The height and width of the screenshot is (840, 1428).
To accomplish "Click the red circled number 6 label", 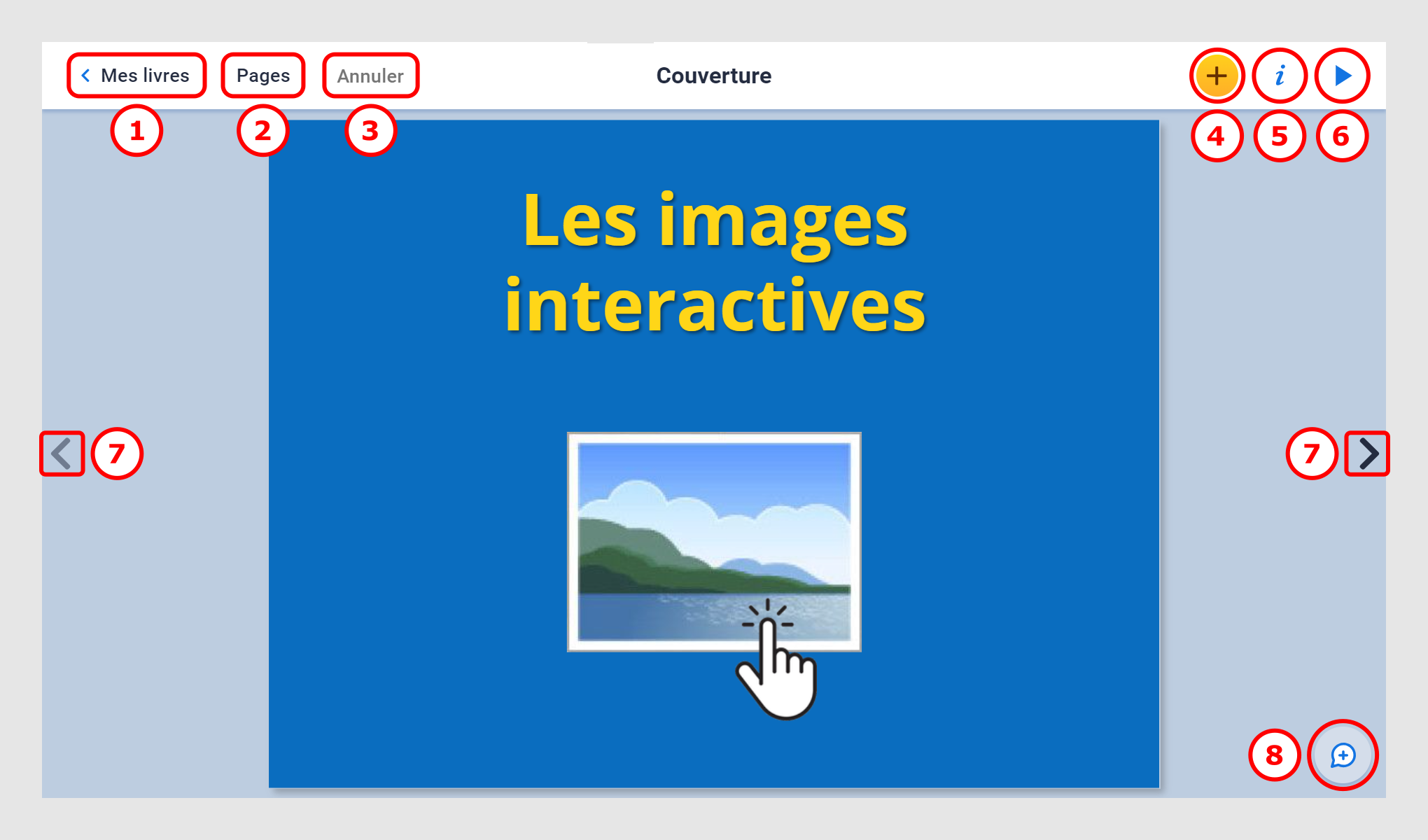I will pyautogui.click(x=1341, y=136).
